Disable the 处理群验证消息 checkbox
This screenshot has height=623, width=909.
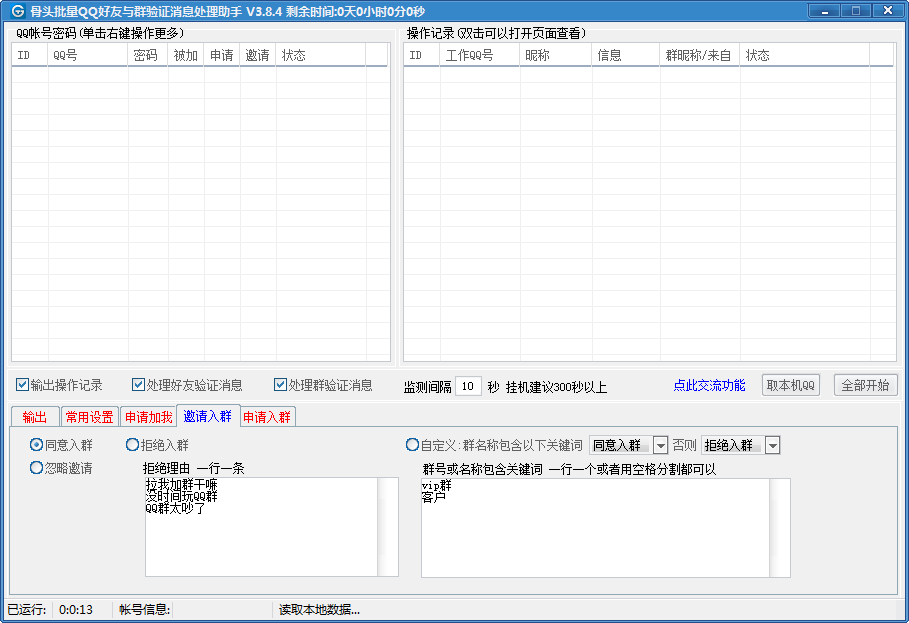(x=280, y=385)
